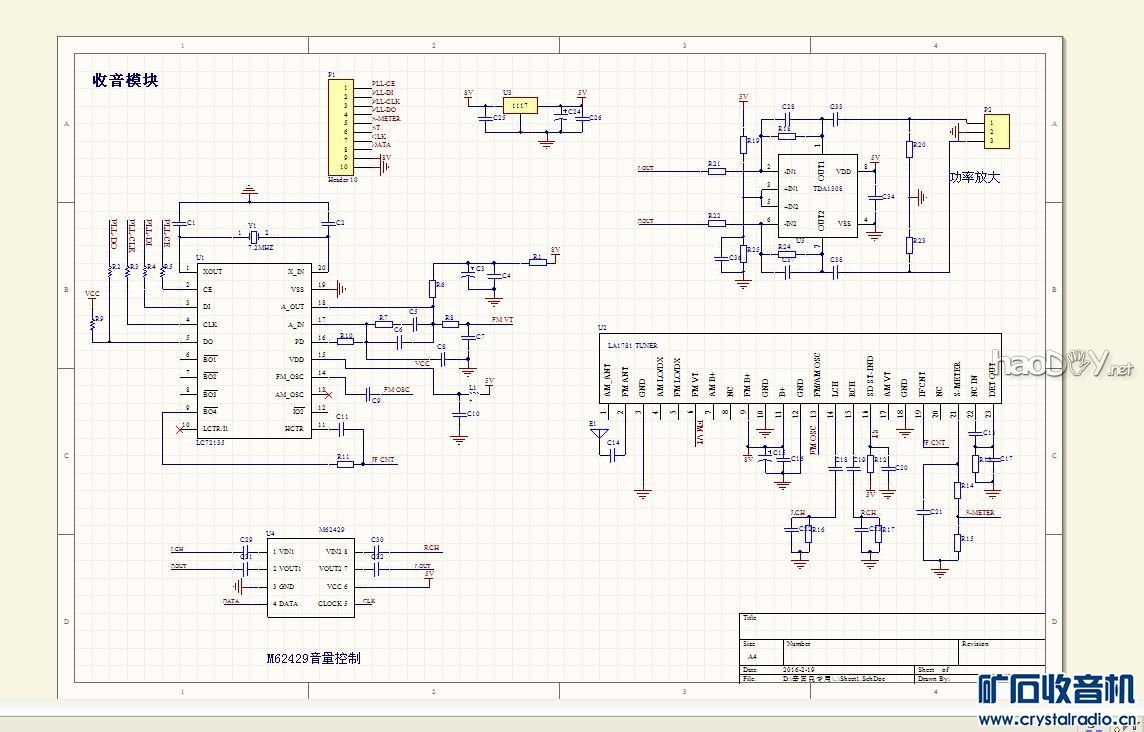Click the Title field in the title block
The width and height of the screenshot is (1144, 732).
[x=890, y=622]
